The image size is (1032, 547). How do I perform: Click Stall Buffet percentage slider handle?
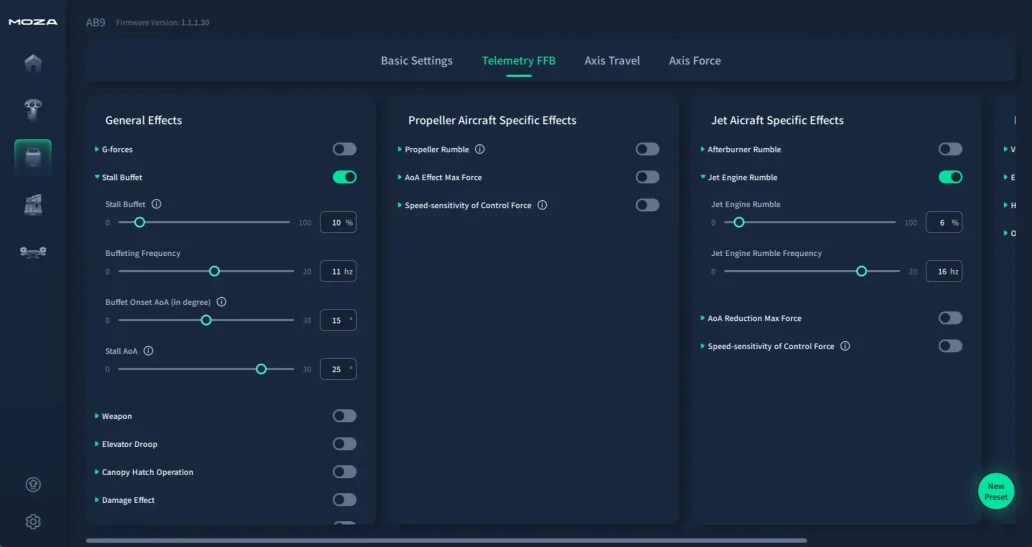140,222
